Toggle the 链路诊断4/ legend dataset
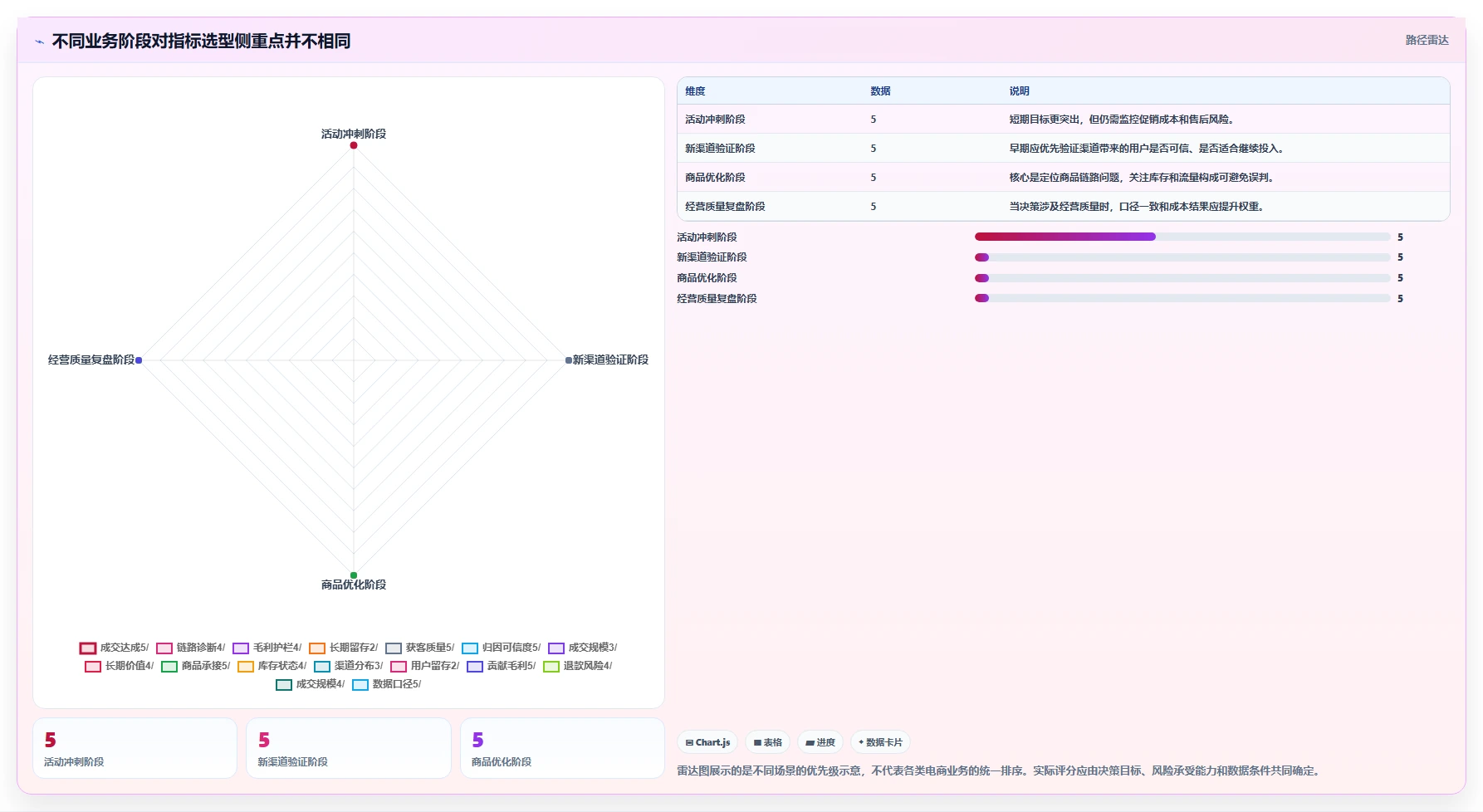Screen dimensions: 1483x812 pos(191,648)
